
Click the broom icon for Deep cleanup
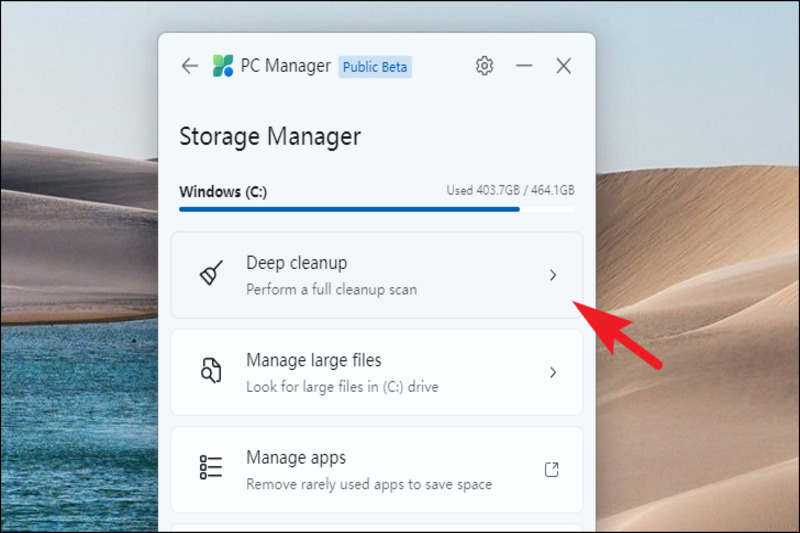[x=211, y=274]
